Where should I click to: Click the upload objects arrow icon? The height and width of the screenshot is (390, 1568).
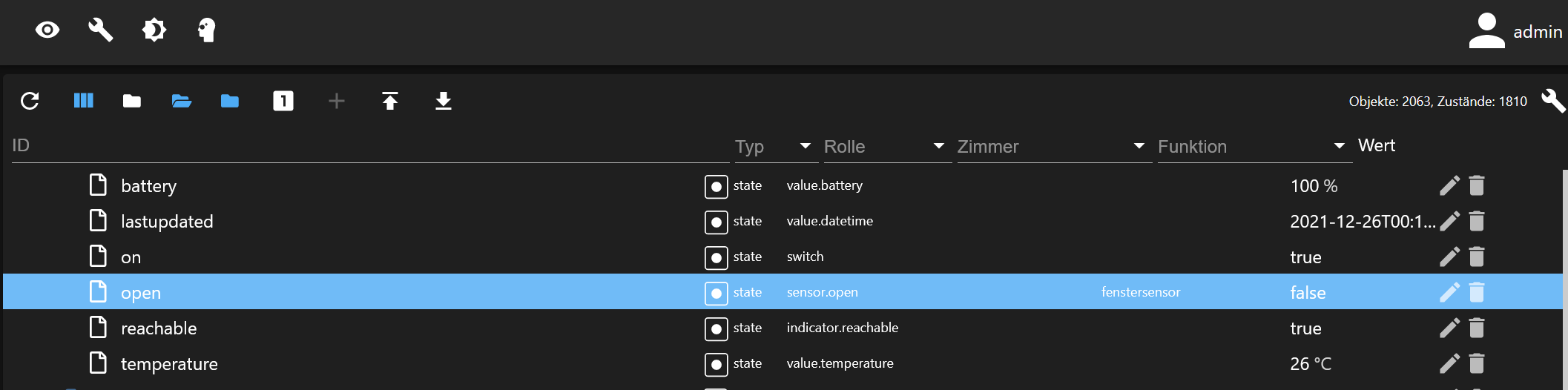[390, 101]
